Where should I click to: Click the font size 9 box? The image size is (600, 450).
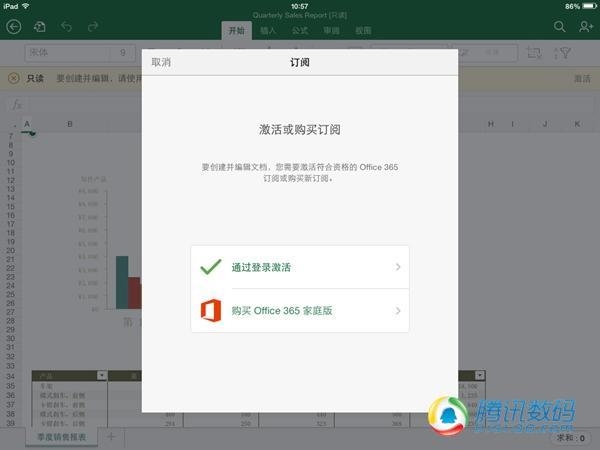coord(123,53)
